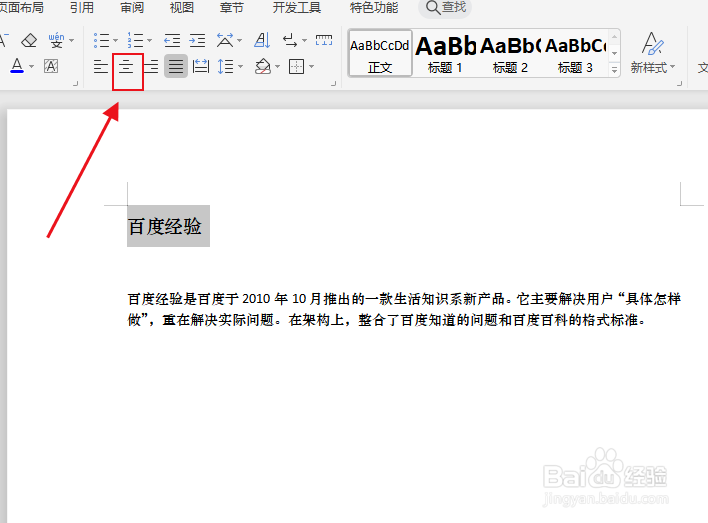Viewport: 708px width, 523px height.
Task: Click the clear formatting eraser icon
Action: [29, 40]
